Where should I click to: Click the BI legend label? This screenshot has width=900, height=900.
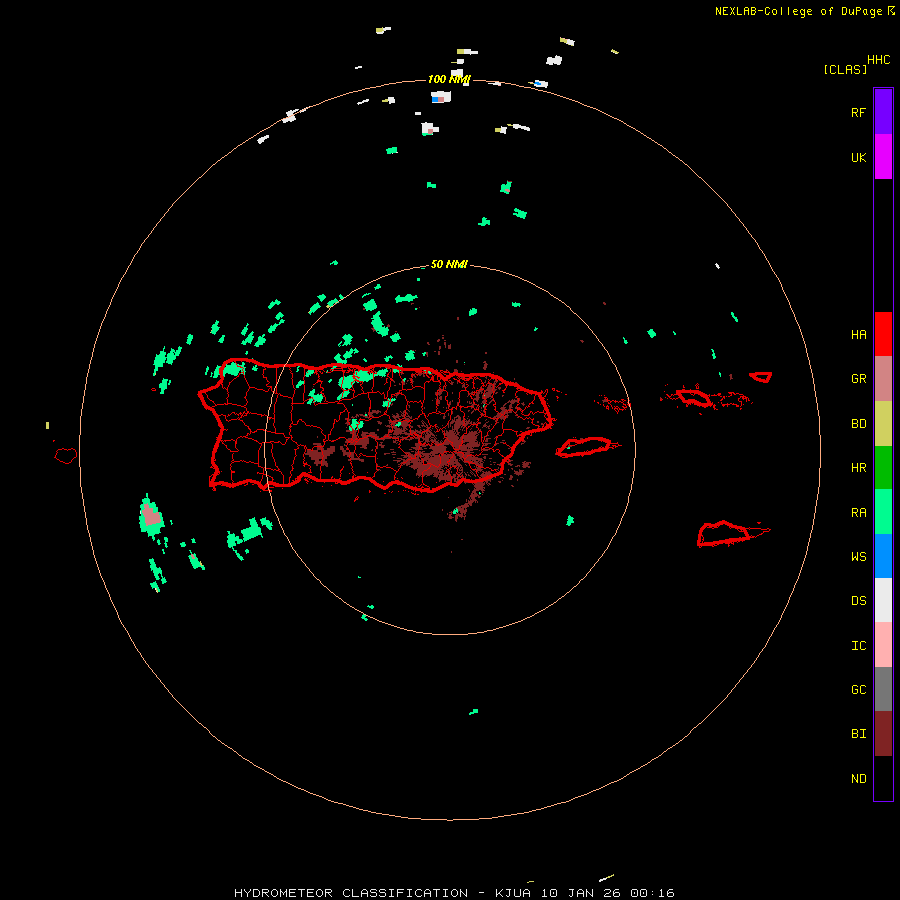[x=858, y=734]
